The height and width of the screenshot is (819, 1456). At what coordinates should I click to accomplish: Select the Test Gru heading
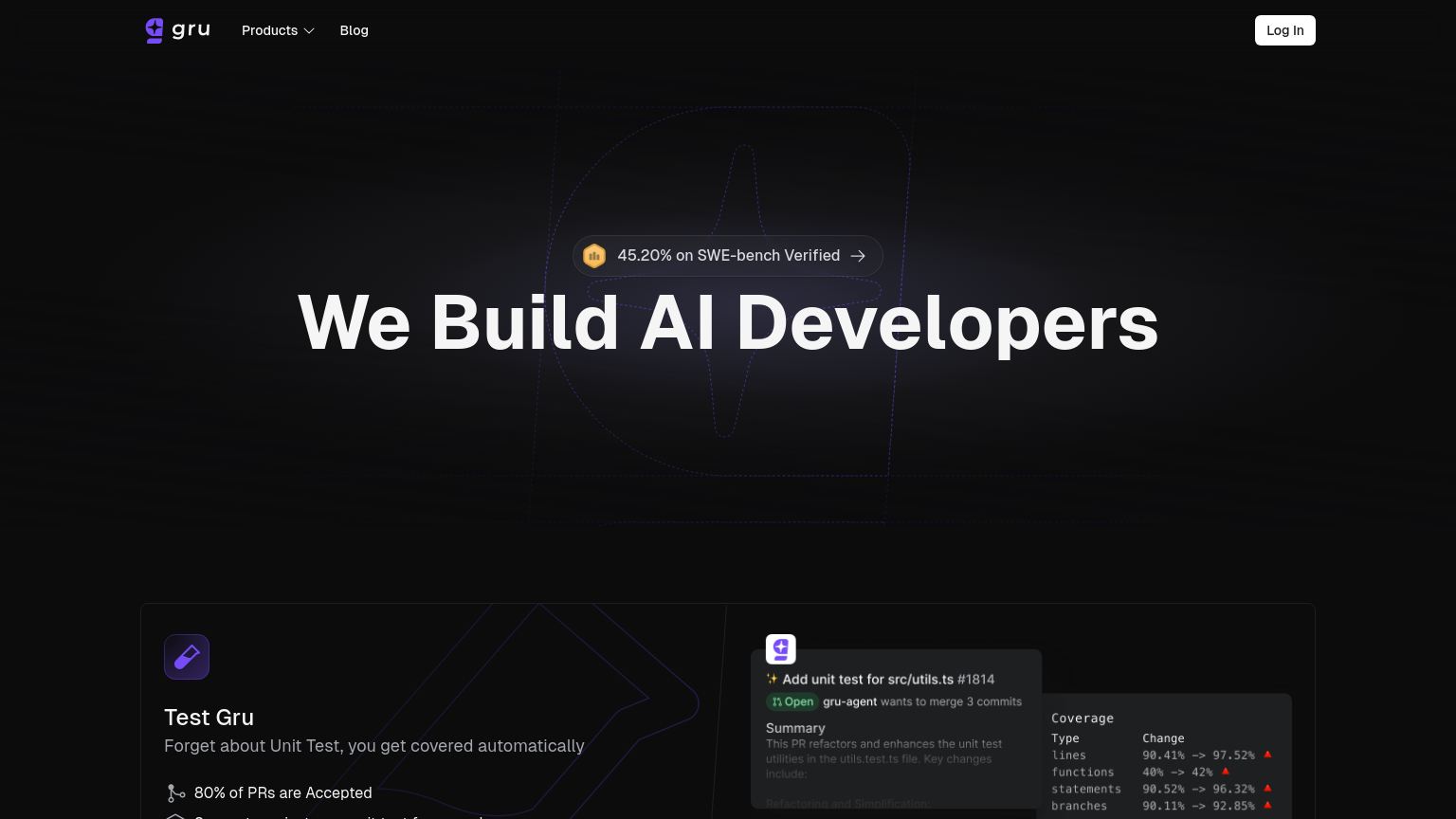[x=209, y=718]
